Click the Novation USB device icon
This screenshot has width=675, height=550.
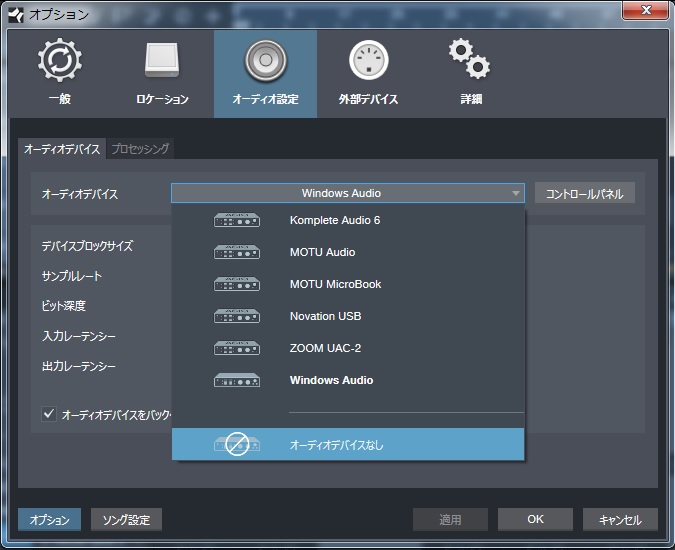coord(237,316)
